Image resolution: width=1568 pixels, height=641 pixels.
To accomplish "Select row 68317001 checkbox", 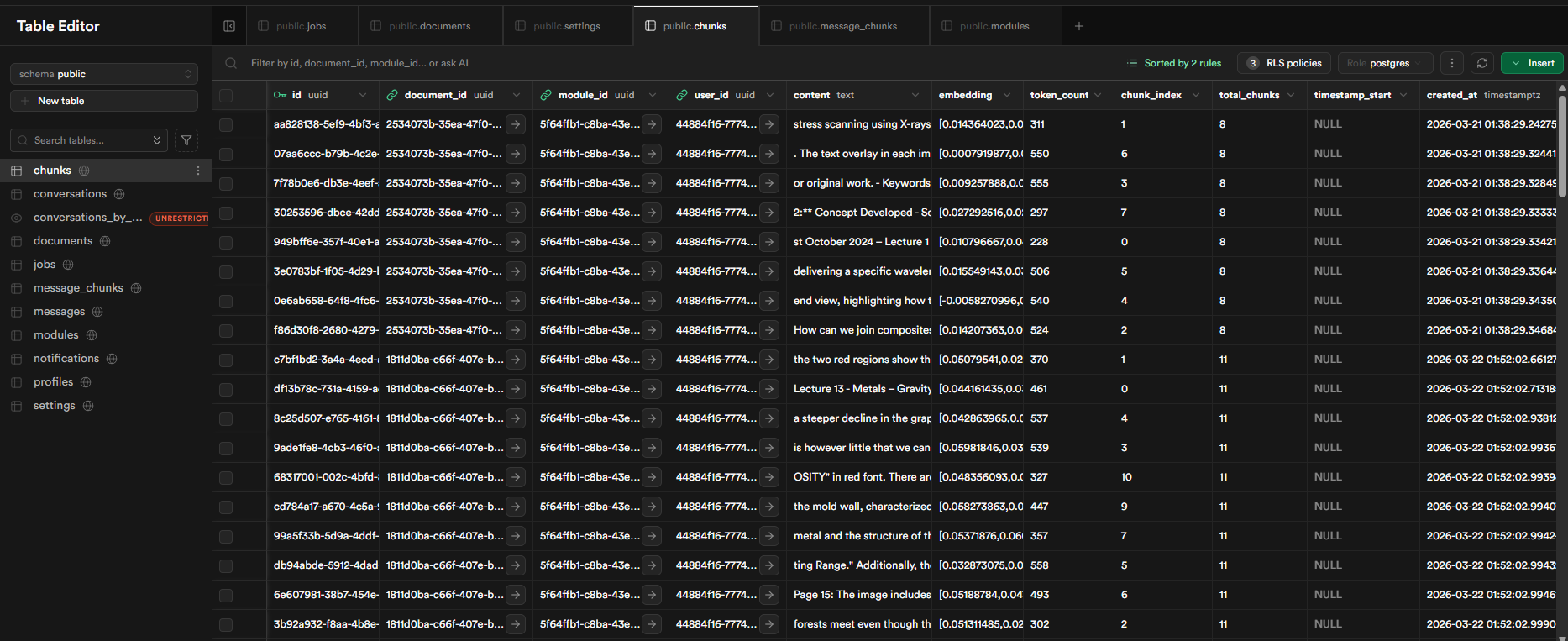I will click(226, 478).
